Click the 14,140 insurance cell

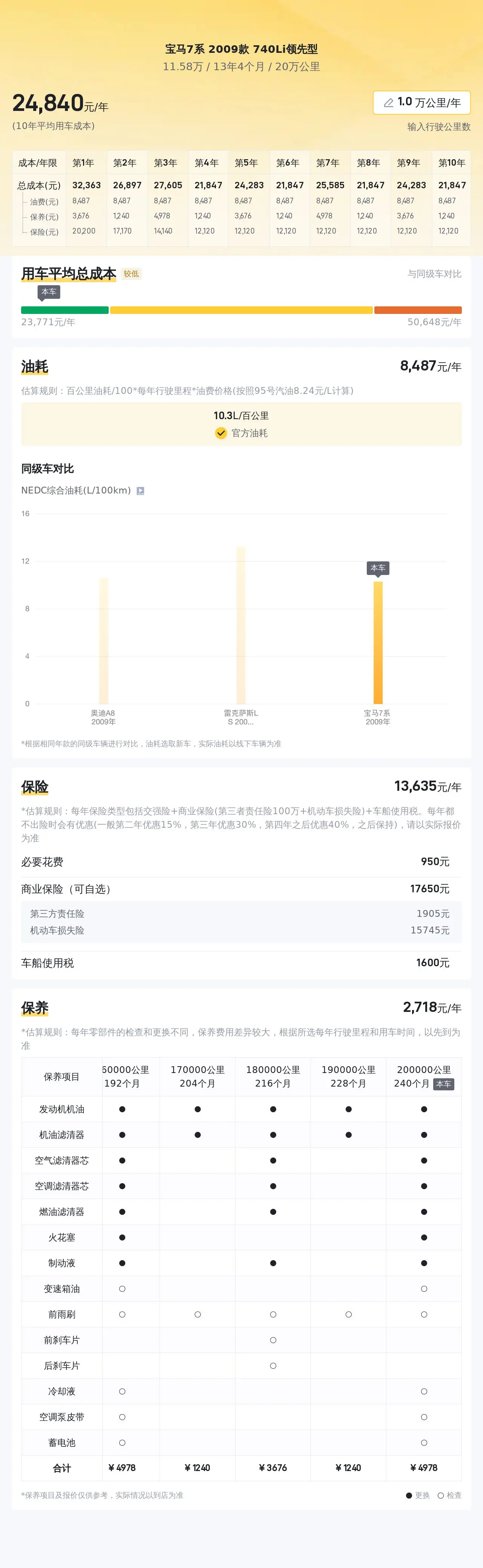163,231
